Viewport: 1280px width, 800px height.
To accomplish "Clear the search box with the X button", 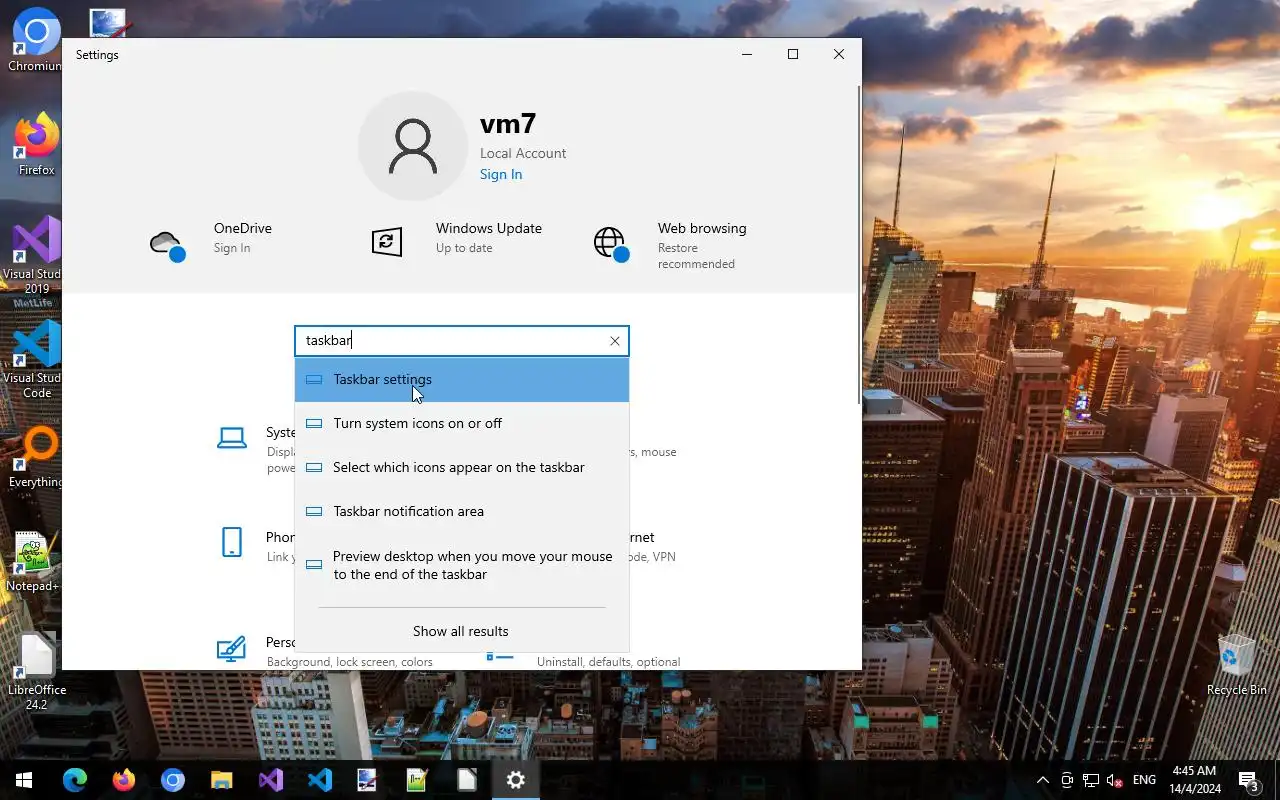I will [615, 341].
